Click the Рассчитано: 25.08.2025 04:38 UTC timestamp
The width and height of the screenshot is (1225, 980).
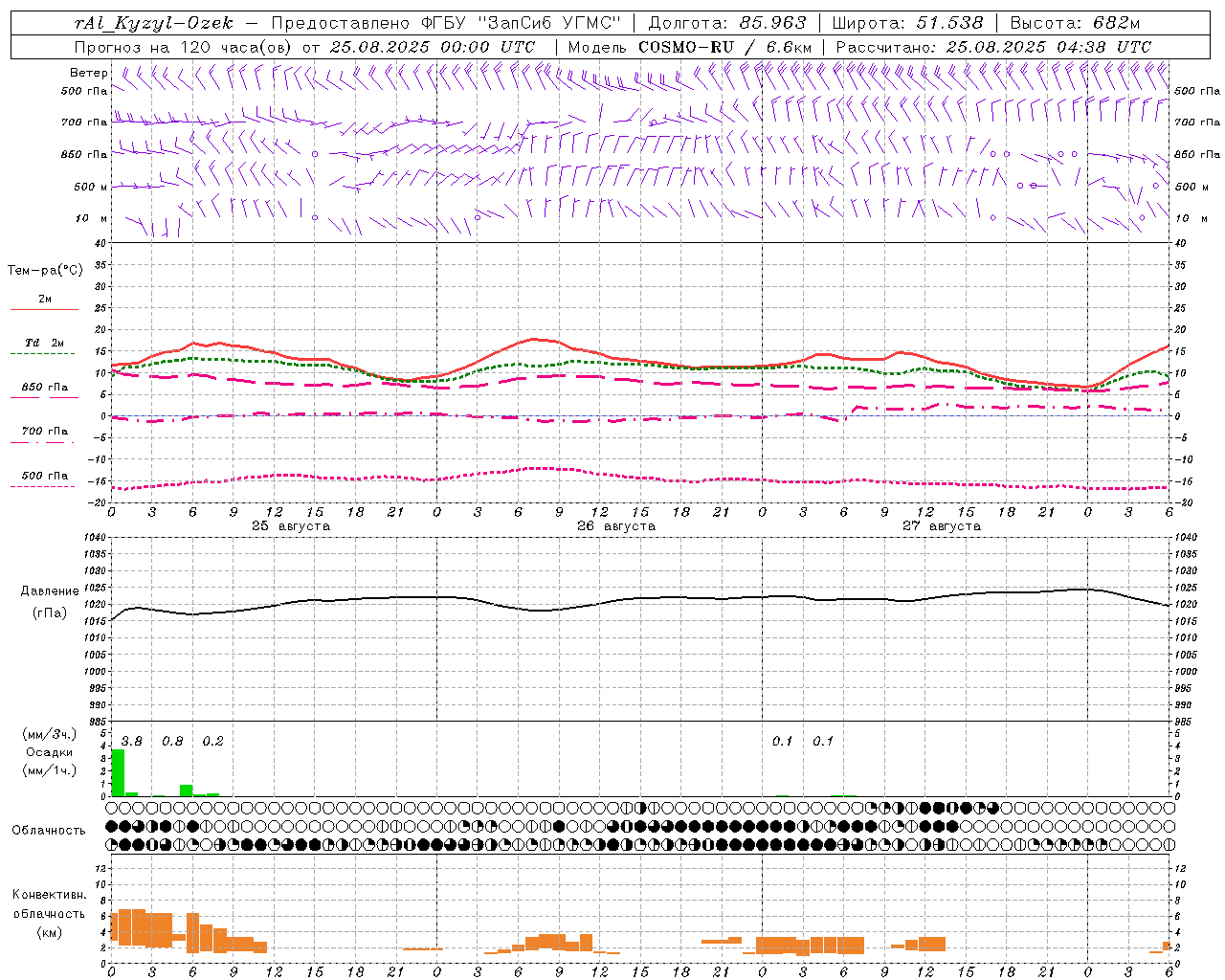(x=993, y=47)
